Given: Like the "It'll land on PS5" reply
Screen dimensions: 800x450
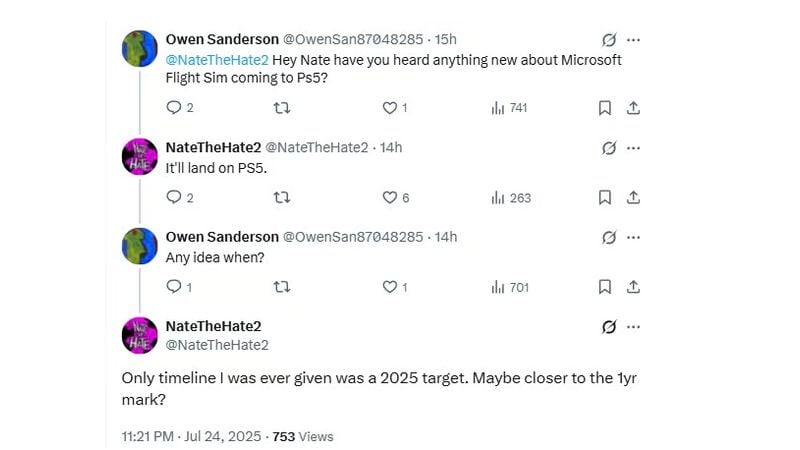Looking at the screenshot, I should point(390,198).
